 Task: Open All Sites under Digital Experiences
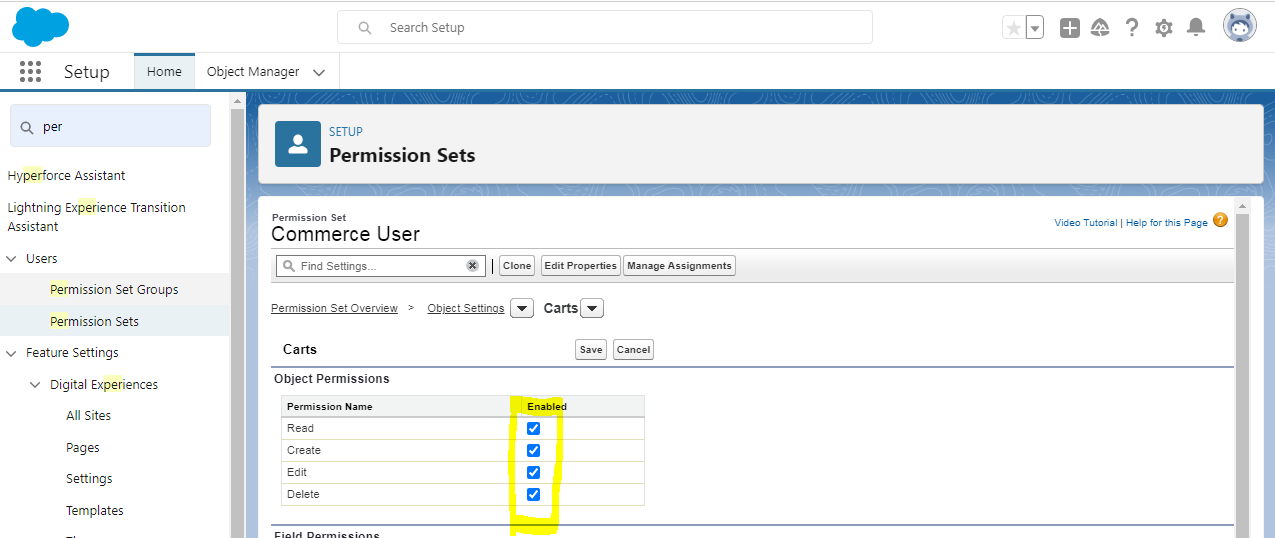coord(88,415)
